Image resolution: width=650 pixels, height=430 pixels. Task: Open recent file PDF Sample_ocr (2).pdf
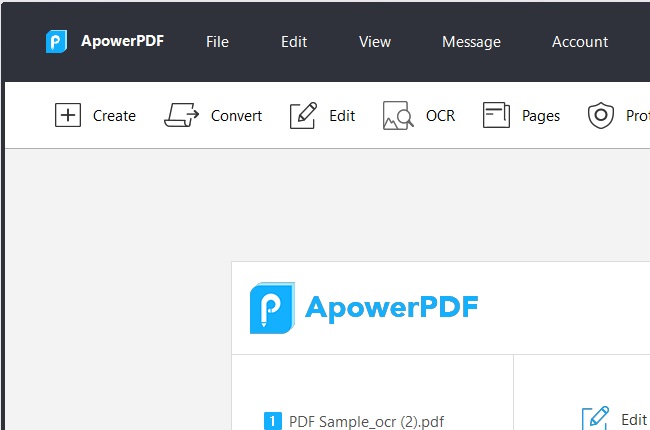(x=366, y=422)
